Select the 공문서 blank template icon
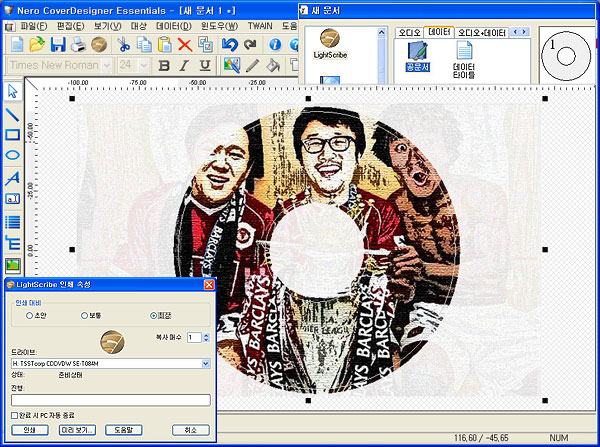 (417, 57)
